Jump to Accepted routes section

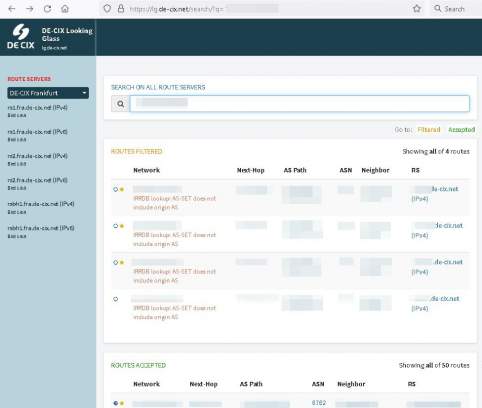[x=461, y=130]
